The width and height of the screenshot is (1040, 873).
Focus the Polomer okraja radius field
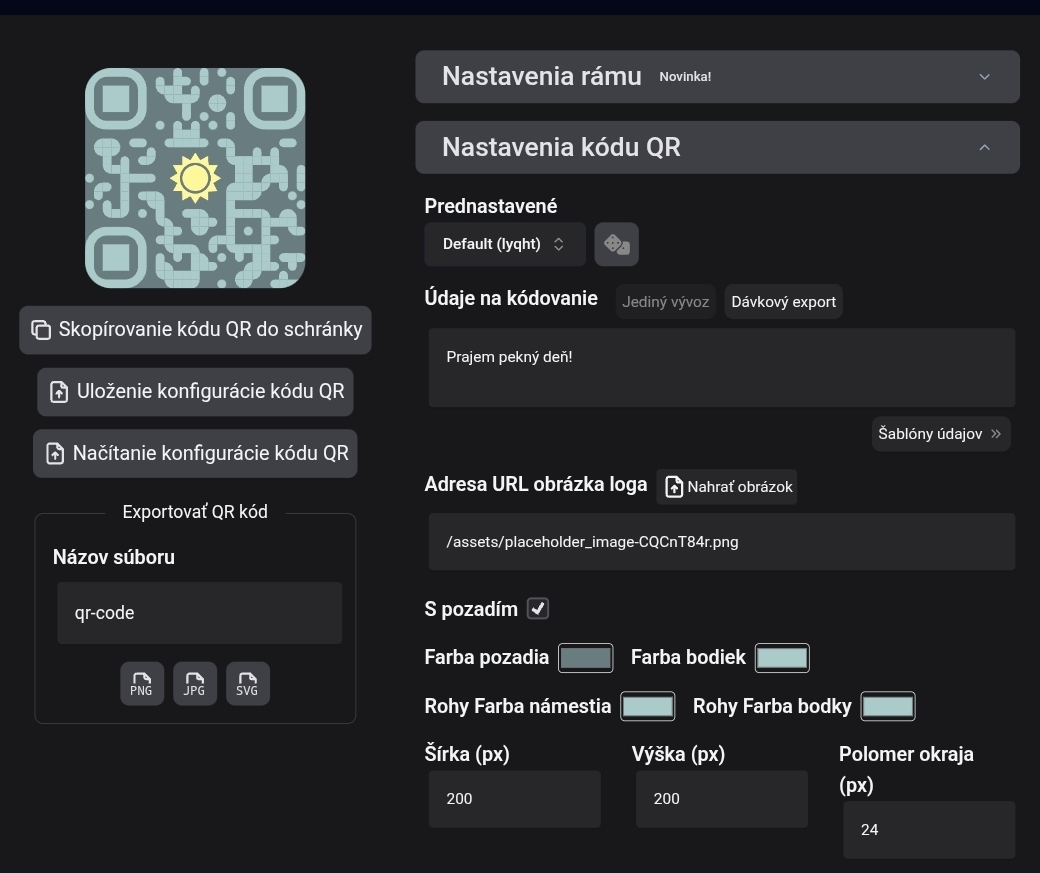click(x=929, y=830)
